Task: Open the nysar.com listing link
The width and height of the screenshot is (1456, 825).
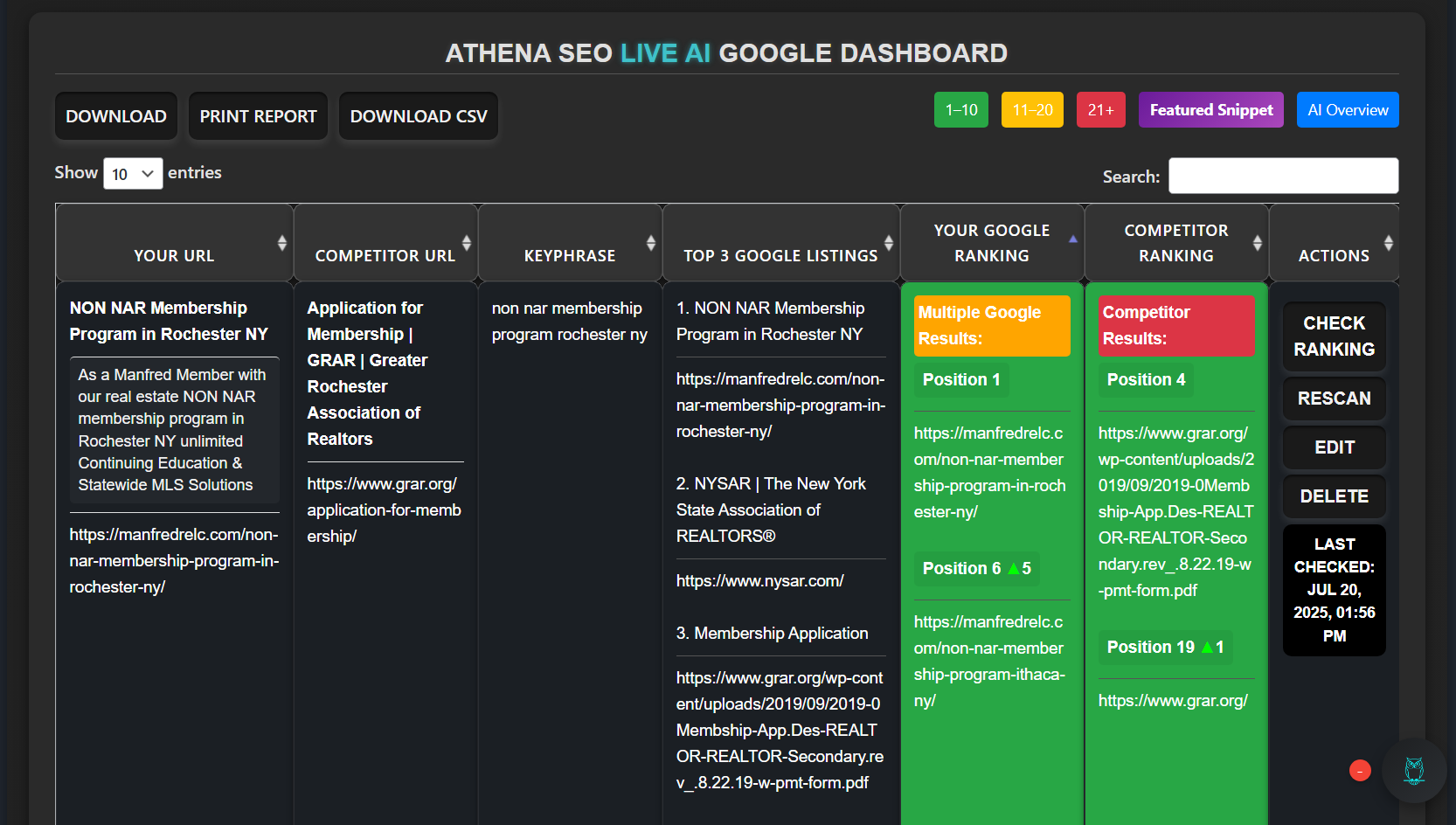Action: 760,581
